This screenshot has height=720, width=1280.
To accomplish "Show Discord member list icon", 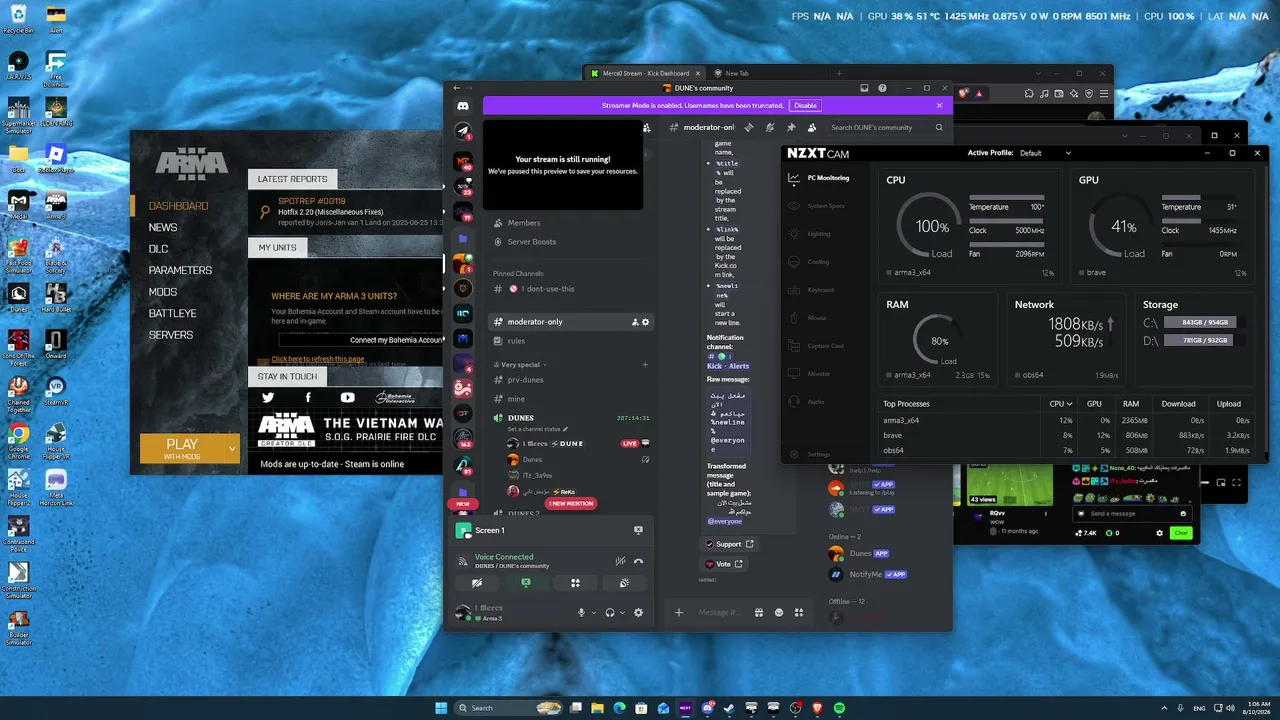I will tap(812, 128).
